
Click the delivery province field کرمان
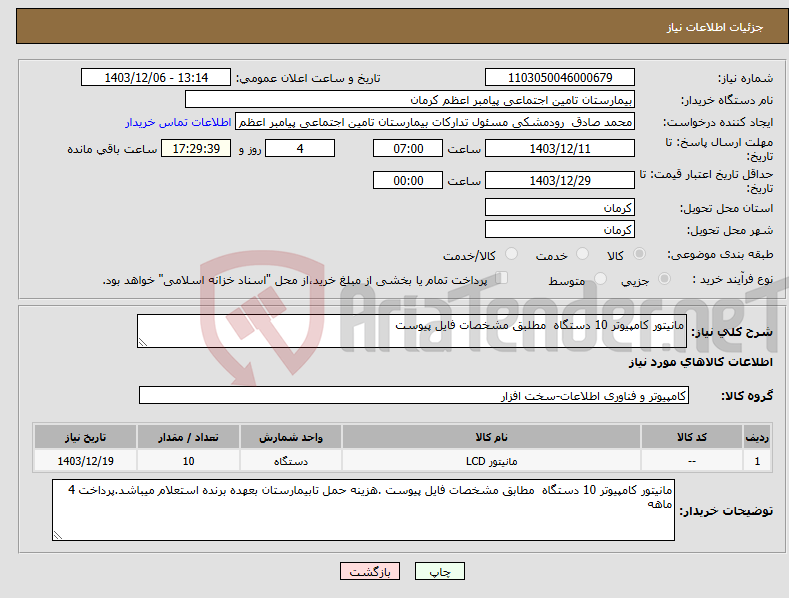[560, 207]
